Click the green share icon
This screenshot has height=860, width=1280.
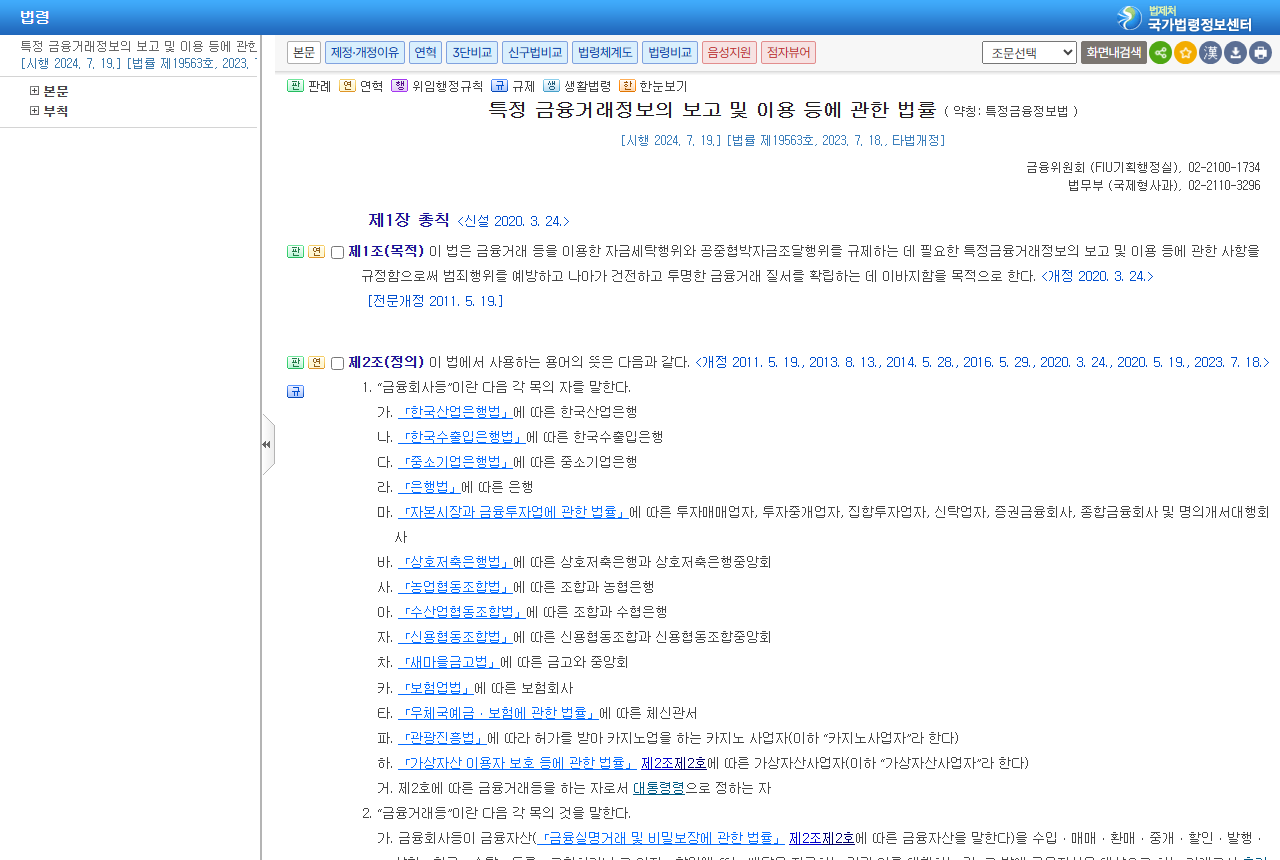coord(1160,53)
